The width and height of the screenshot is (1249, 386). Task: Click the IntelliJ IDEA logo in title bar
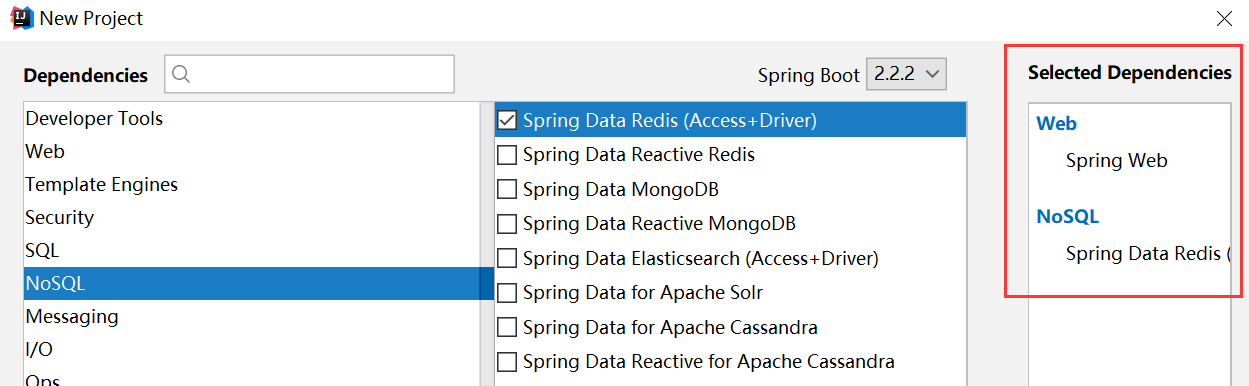[x=22, y=18]
